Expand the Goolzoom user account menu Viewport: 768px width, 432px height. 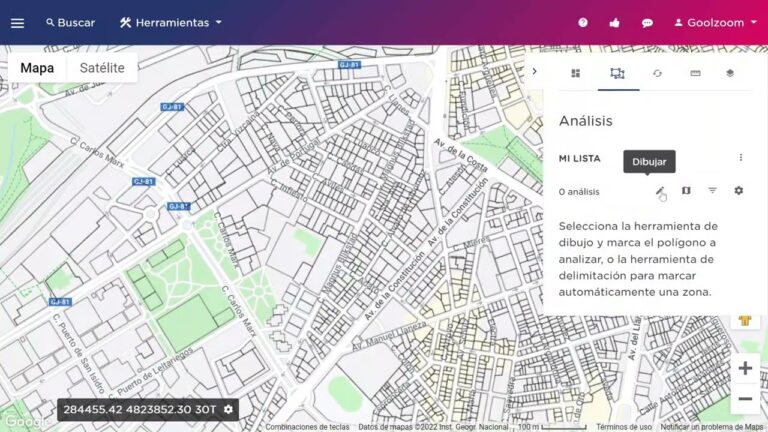pyautogui.click(x=716, y=23)
